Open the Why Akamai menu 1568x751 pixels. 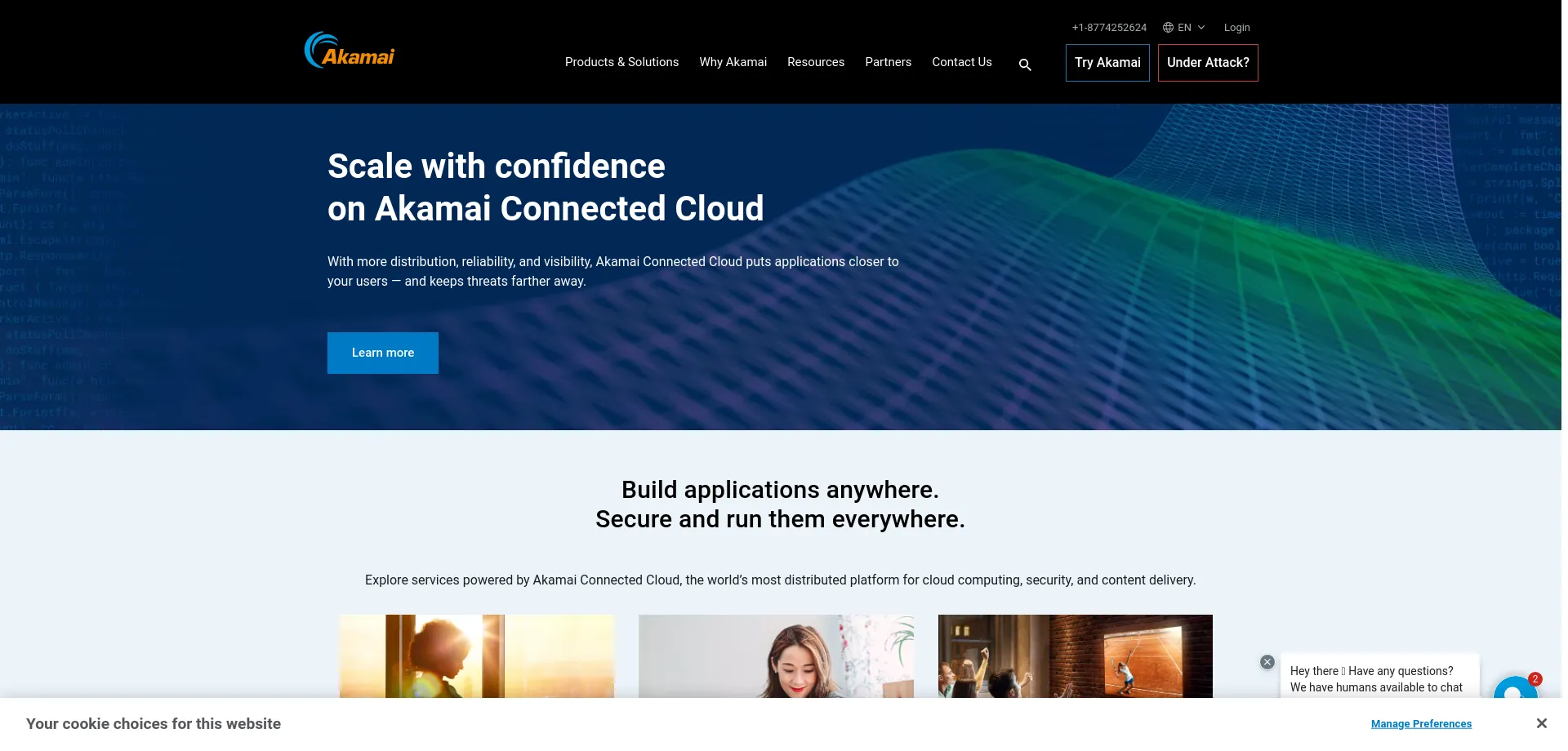(733, 62)
